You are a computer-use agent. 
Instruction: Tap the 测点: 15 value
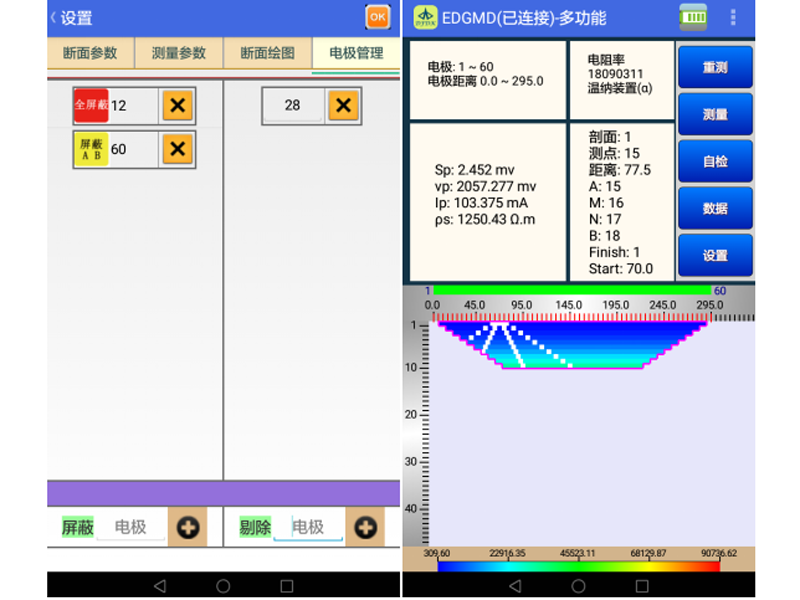[614, 153]
